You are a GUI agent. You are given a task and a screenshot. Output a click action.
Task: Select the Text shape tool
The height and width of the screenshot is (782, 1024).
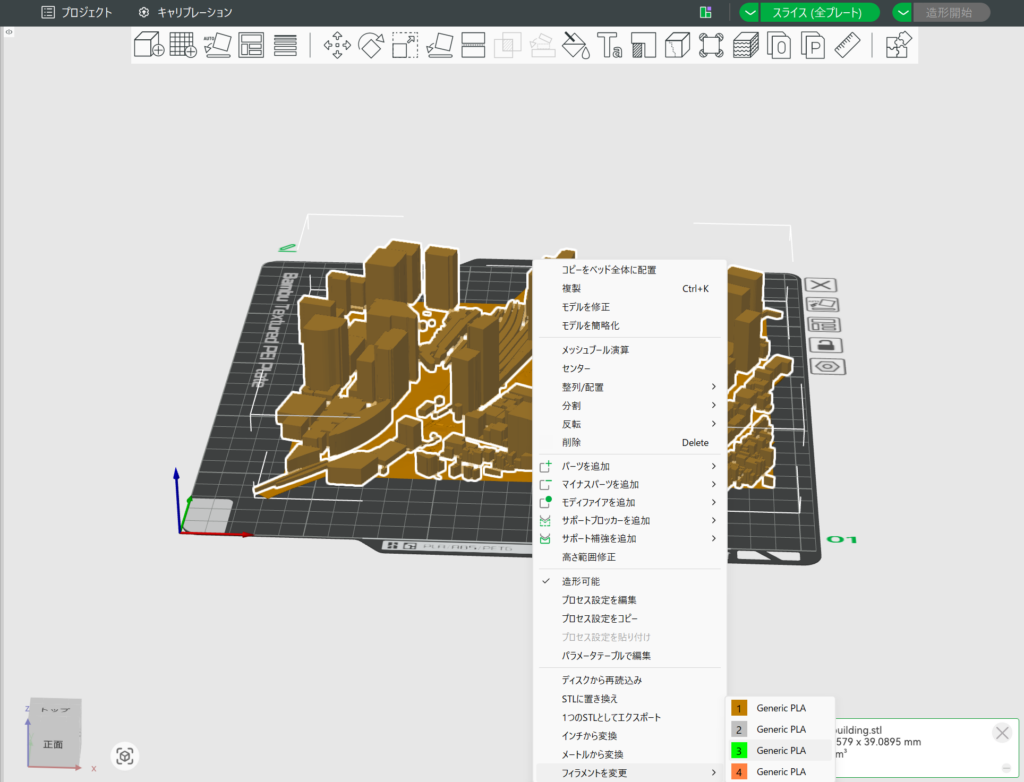click(610, 45)
